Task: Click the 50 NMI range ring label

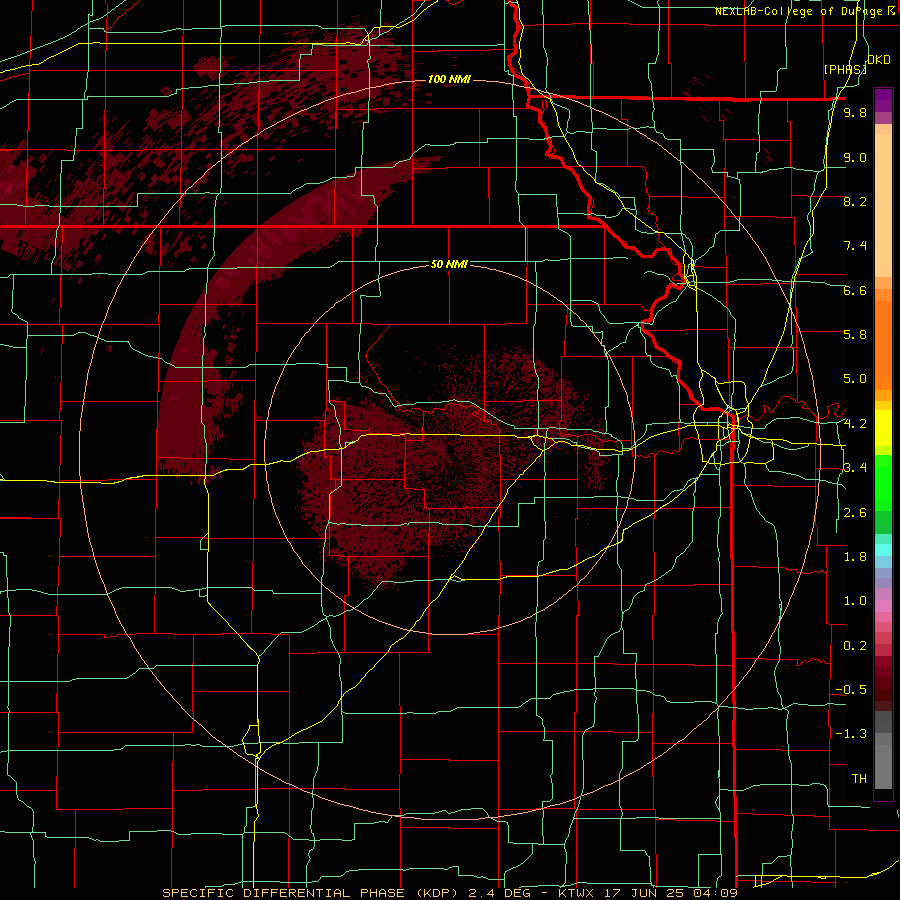Action: [449, 264]
